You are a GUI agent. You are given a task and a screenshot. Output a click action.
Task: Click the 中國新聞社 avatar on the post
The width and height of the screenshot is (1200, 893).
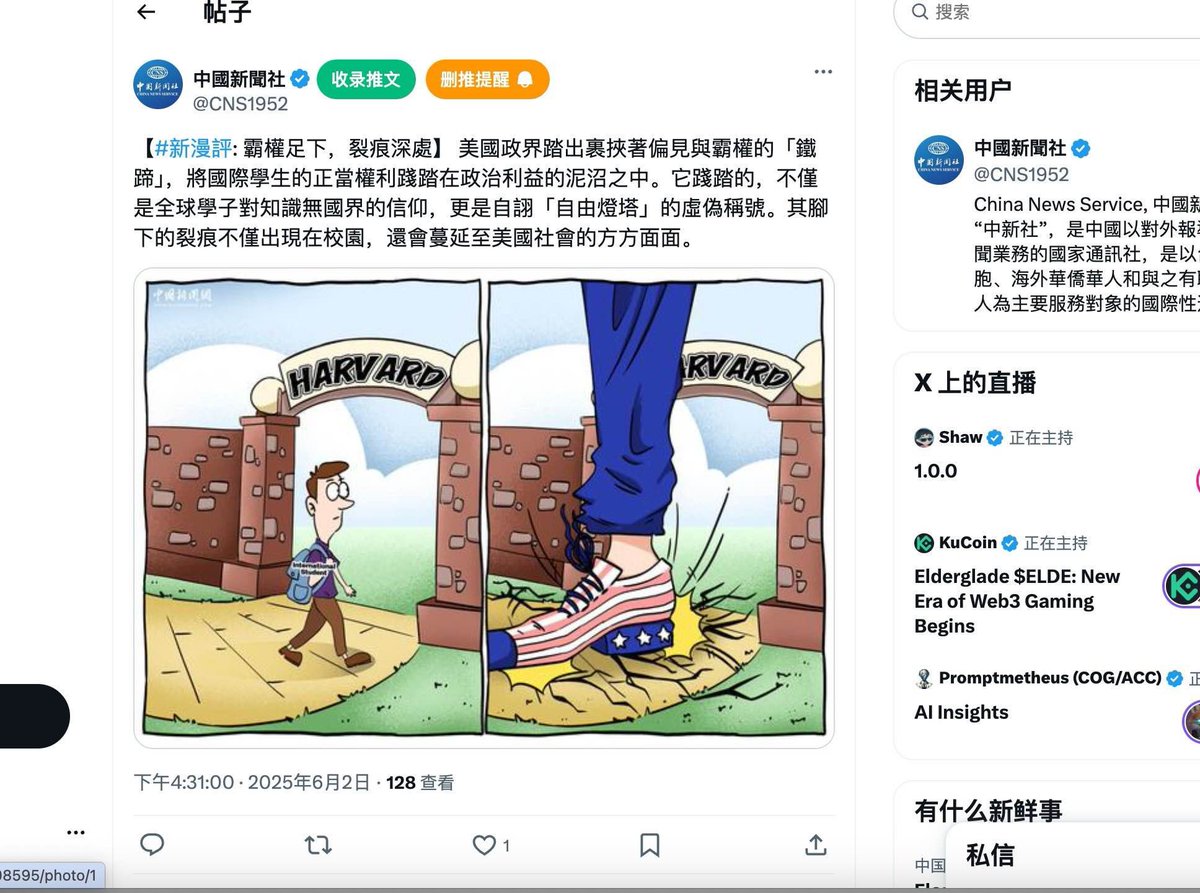158,84
